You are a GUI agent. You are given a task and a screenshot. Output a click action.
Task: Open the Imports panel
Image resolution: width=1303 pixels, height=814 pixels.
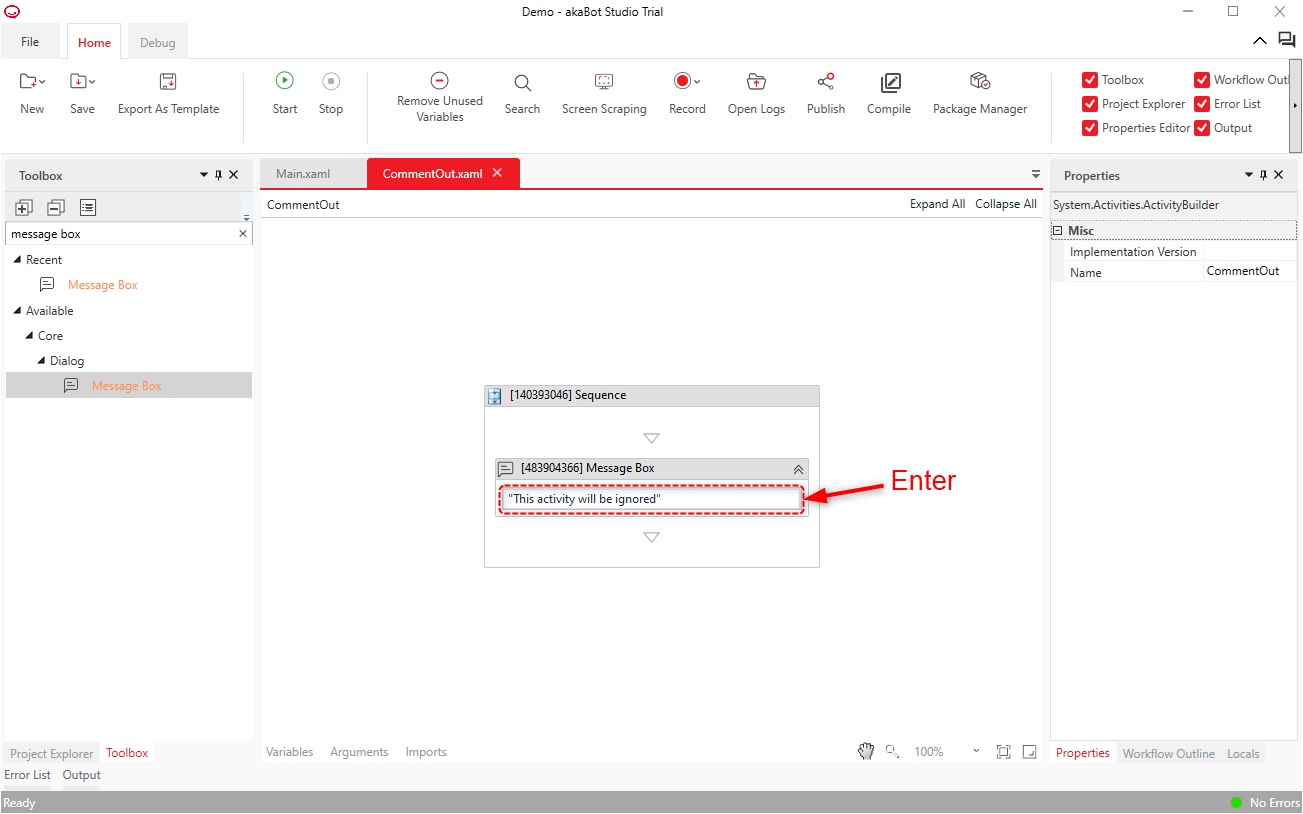426,752
